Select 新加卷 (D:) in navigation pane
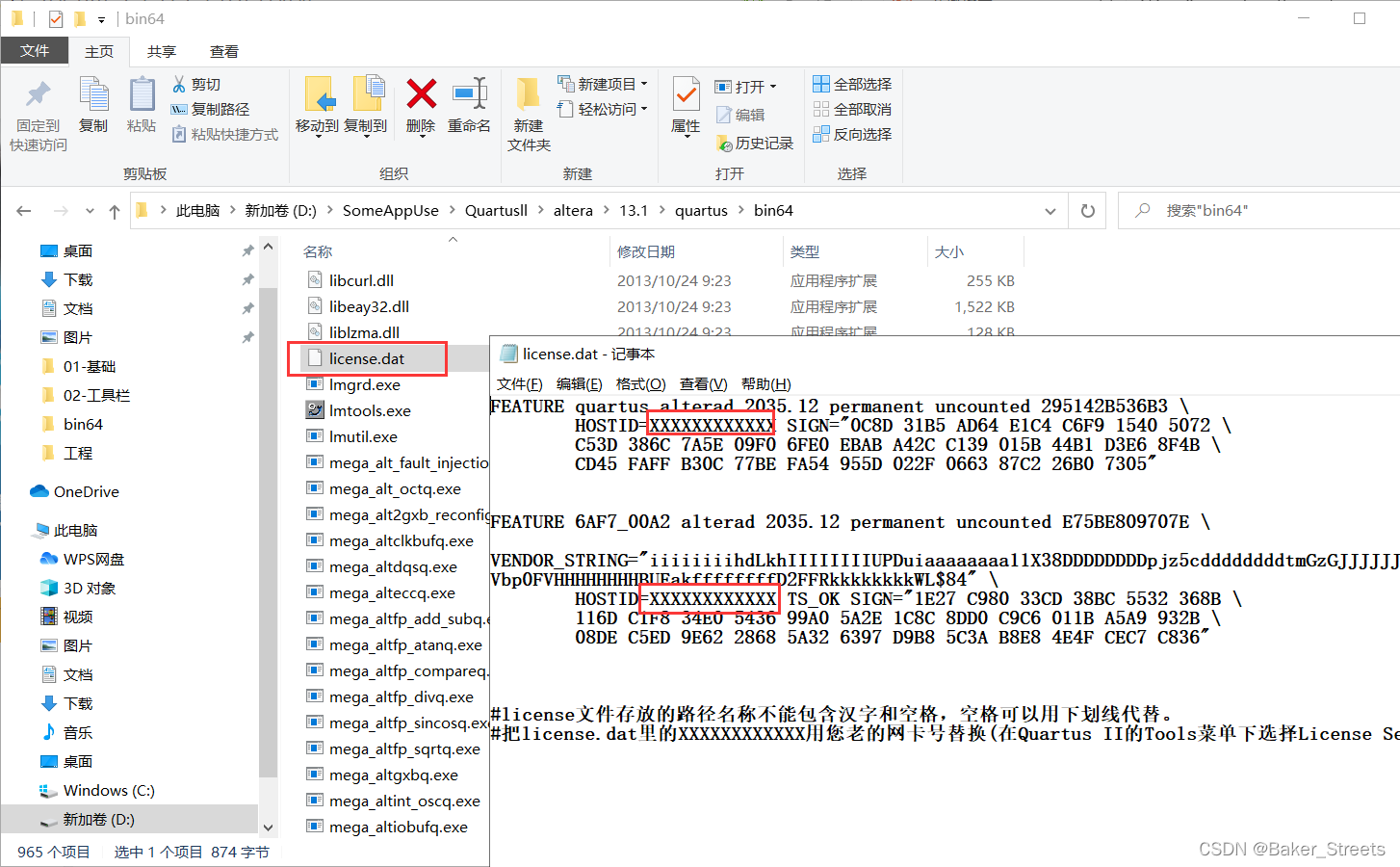Viewport: 1400px width, 867px height. point(98,820)
